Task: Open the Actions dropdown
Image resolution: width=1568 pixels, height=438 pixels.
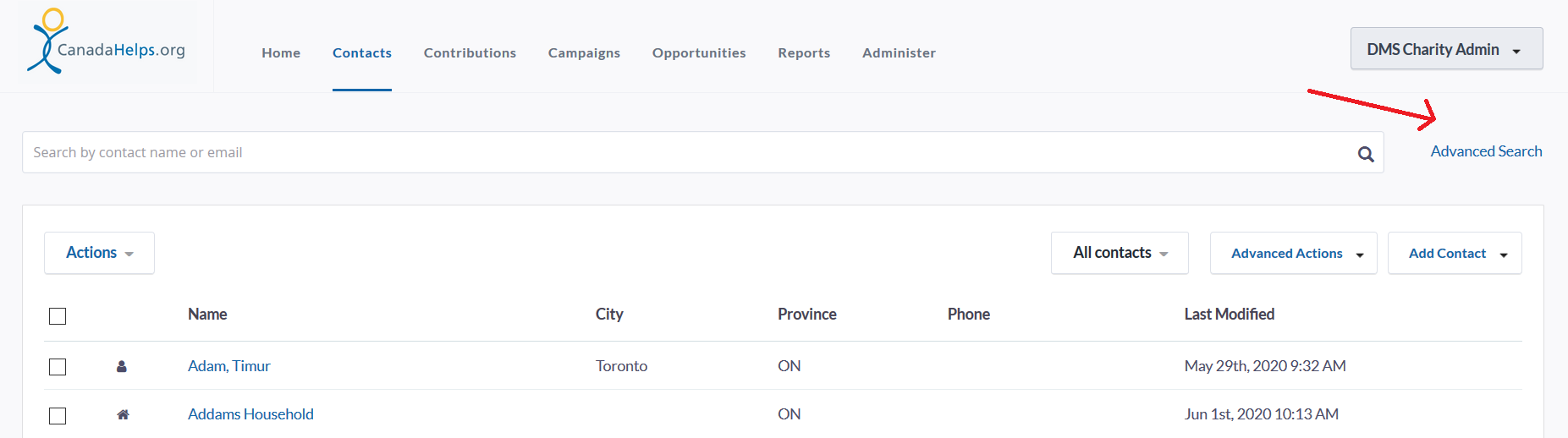Action: pos(99,253)
